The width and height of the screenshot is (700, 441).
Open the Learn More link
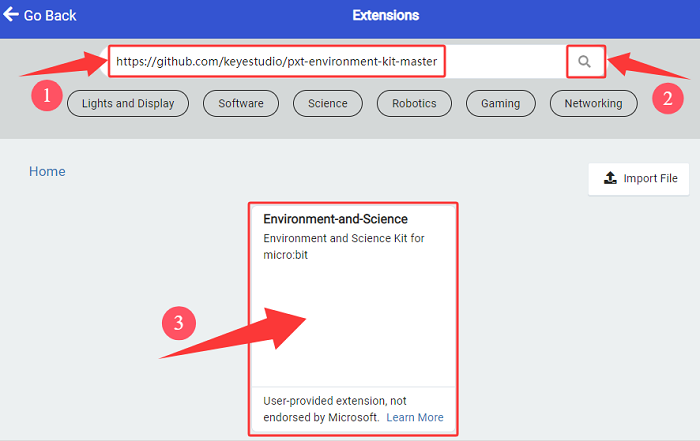415,417
